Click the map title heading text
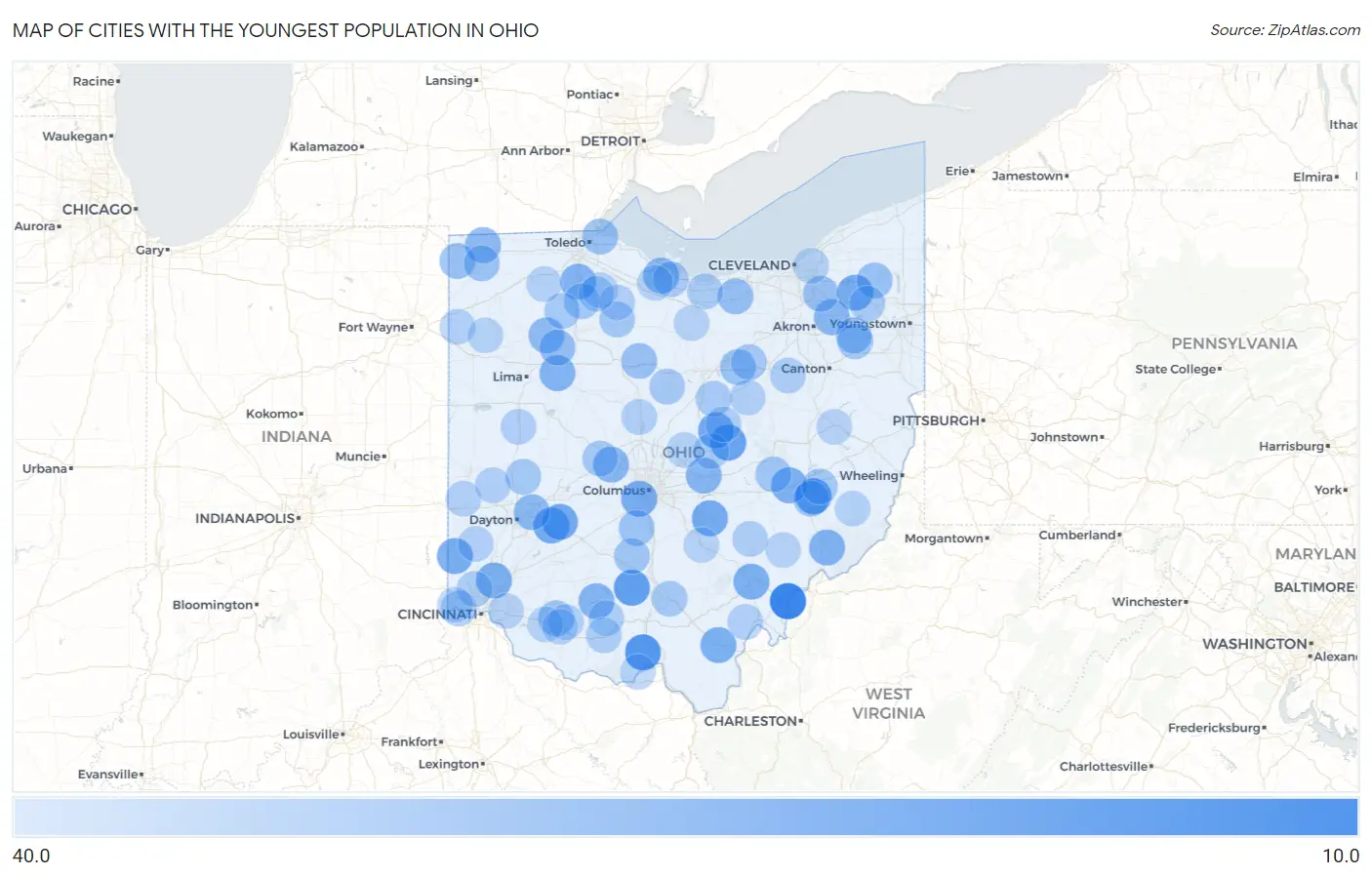 (275, 30)
